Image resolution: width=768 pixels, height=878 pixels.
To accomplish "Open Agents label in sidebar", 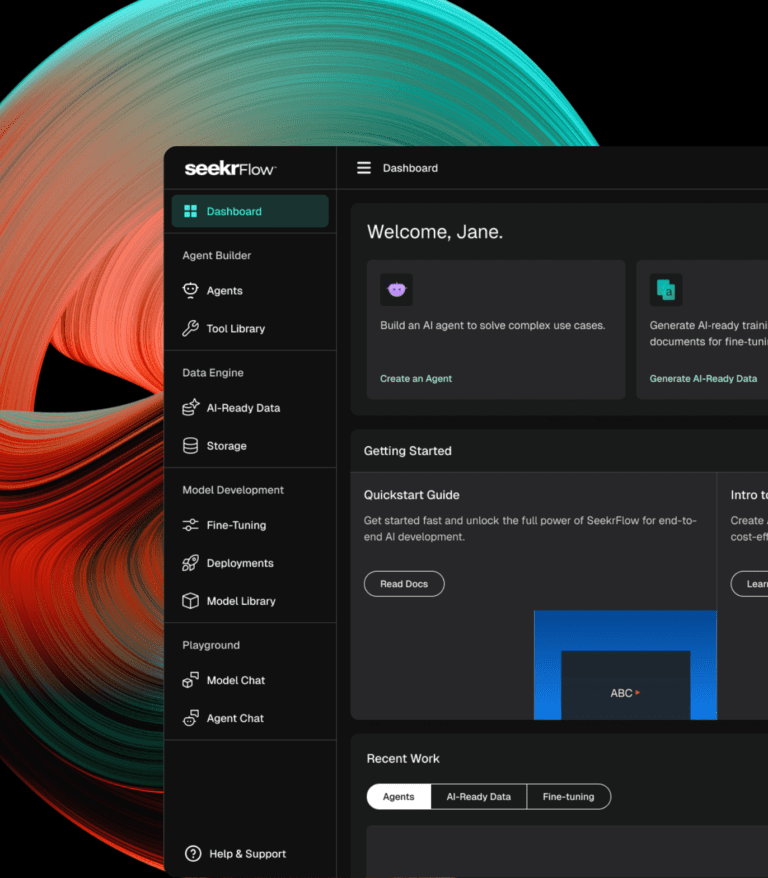I will pyautogui.click(x=224, y=291).
